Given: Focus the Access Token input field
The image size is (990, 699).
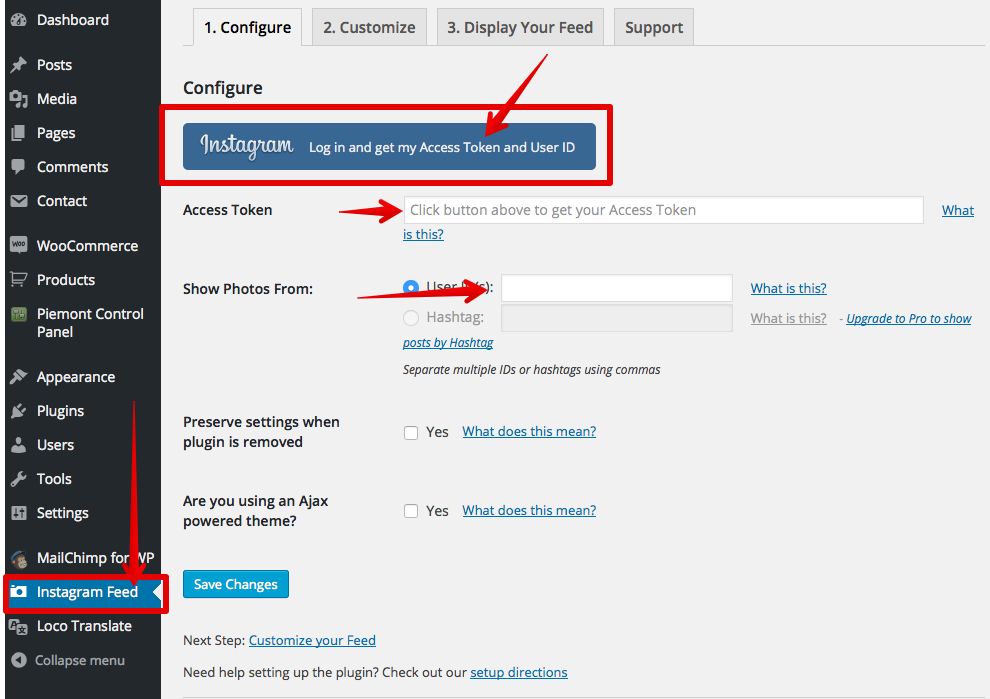Looking at the screenshot, I should [663, 210].
